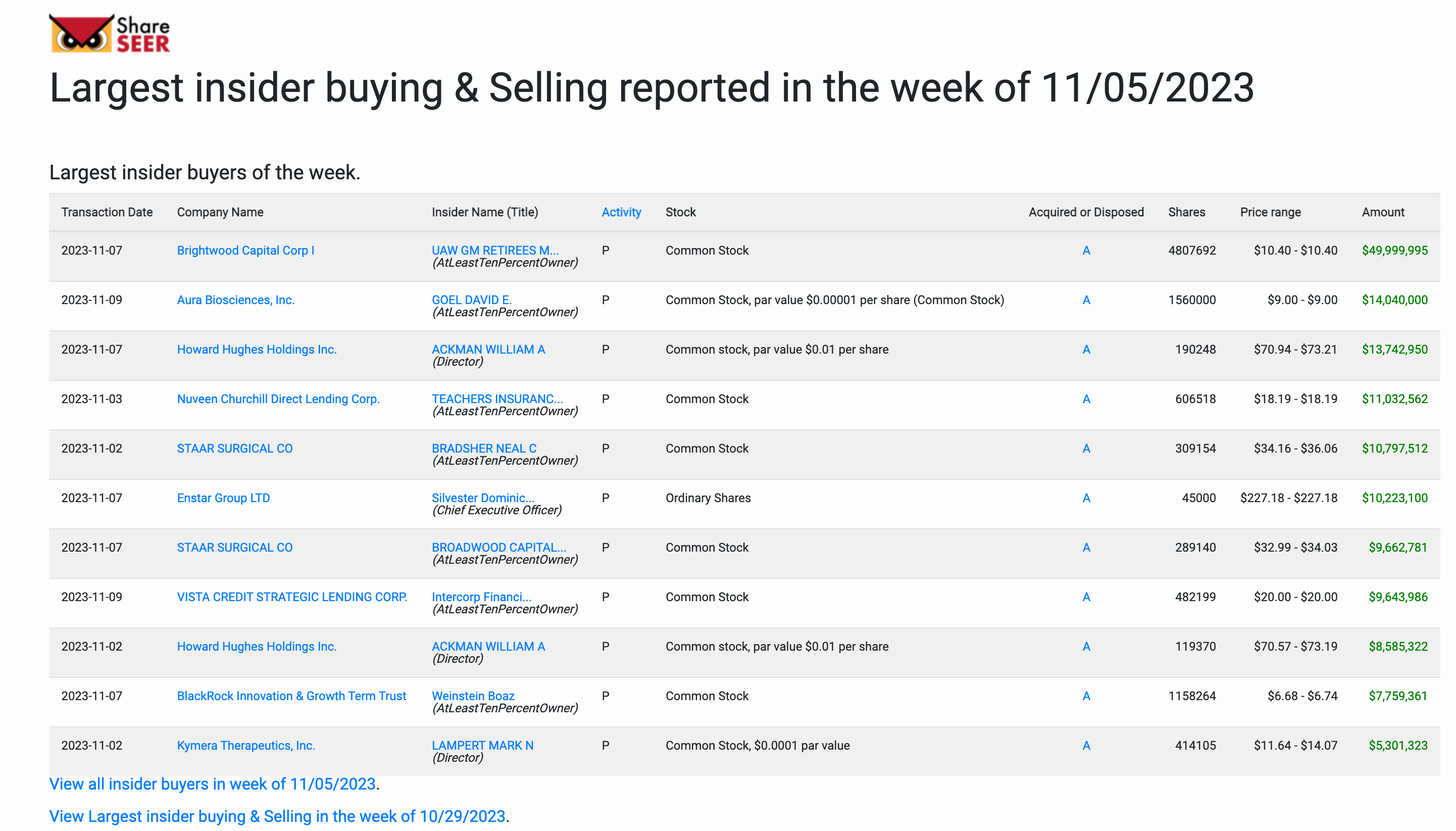Screen dimensions: 1456x831
Task: Click the 'Largest insider buyers of the week.' heading
Action: 204,172
